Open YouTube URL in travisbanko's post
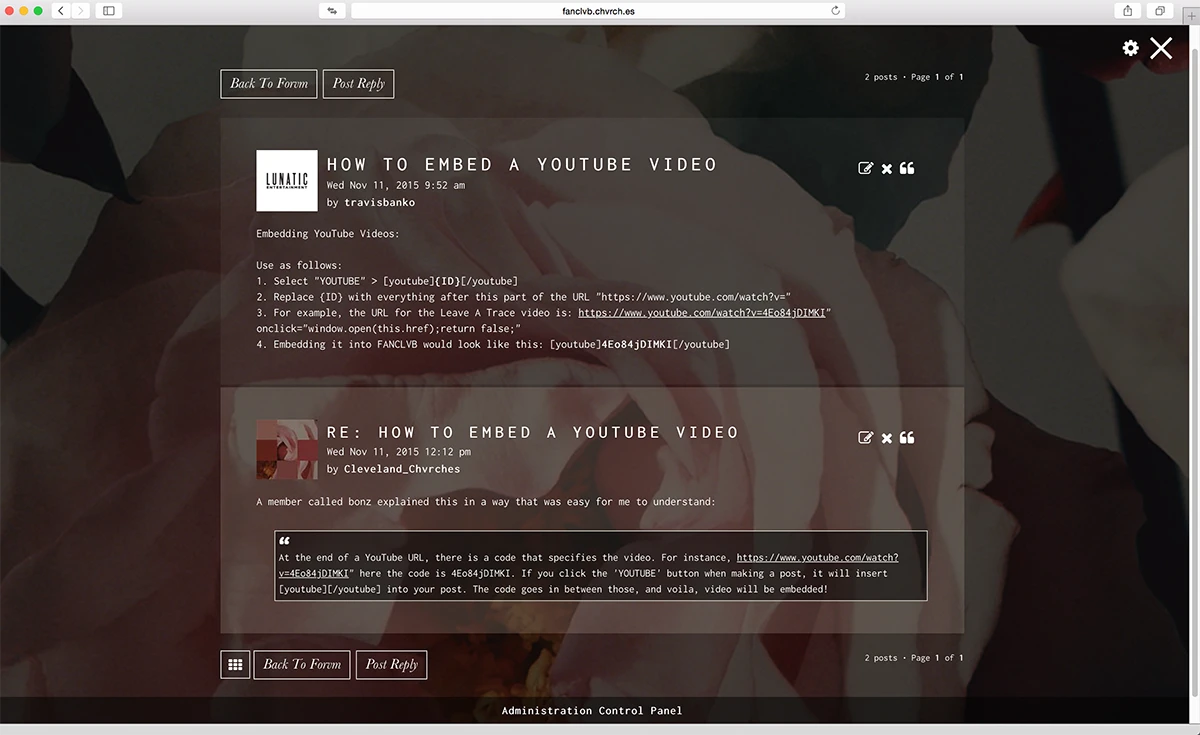The width and height of the screenshot is (1200, 735). pyautogui.click(x=702, y=312)
